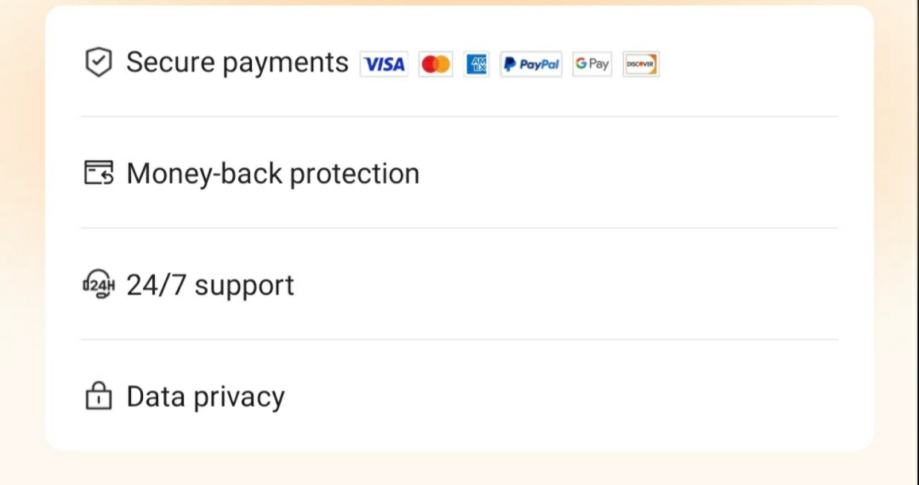This screenshot has width=919, height=485.
Task: Click the padlock icon beside Data privacy
Action: (98, 397)
